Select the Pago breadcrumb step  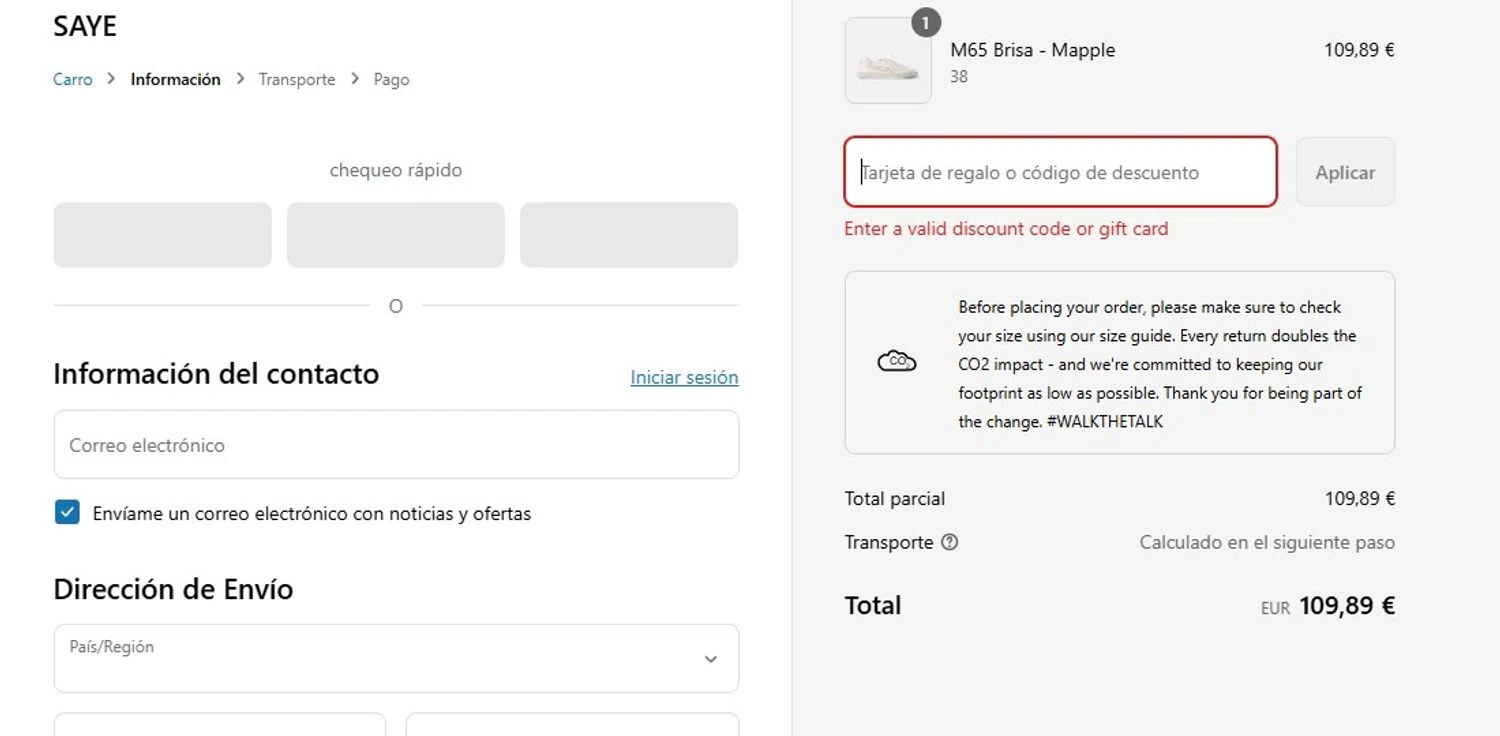[391, 79]
